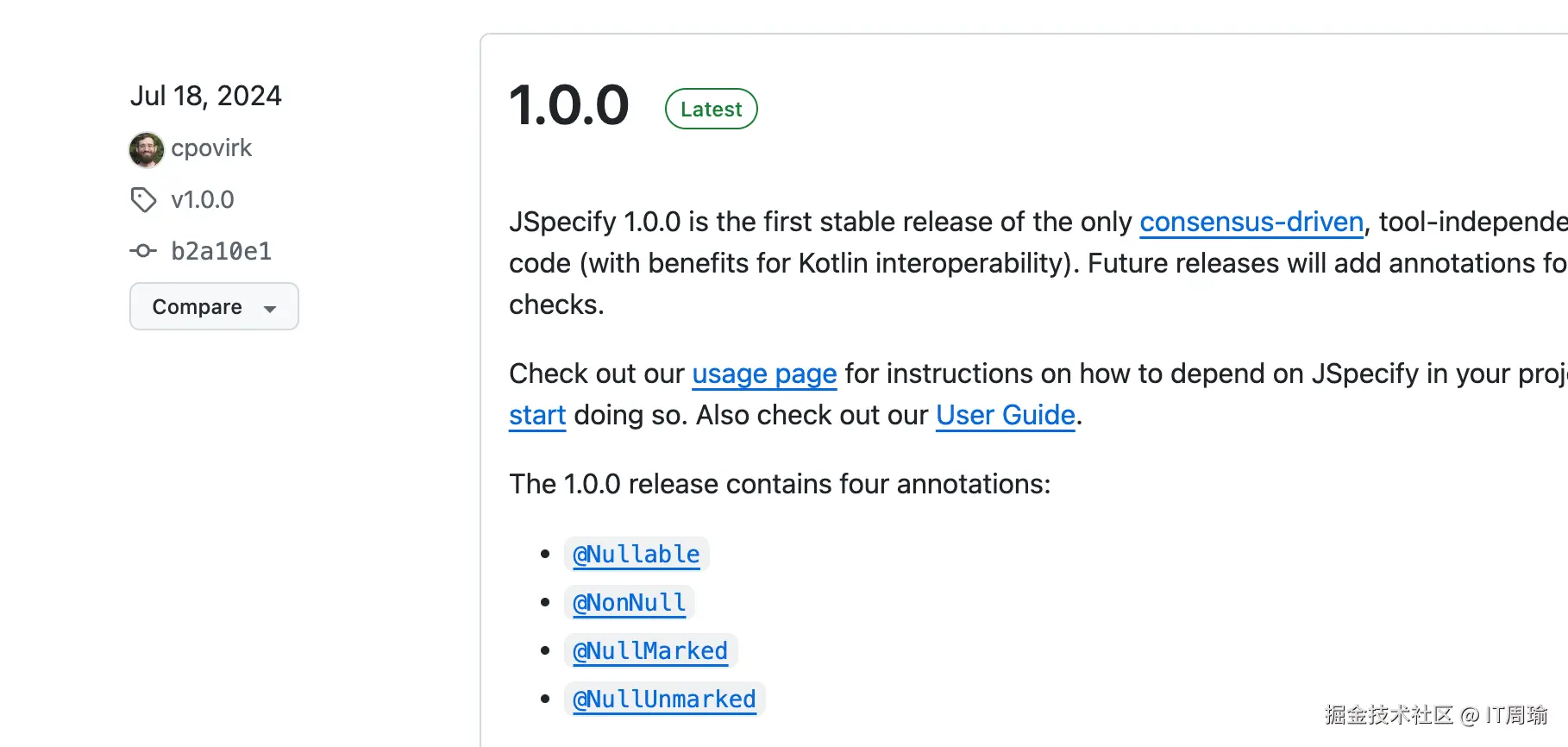Screen dimensions: 1568x747
Task: Open the v1.0.0 tag link
Action: 203,200
